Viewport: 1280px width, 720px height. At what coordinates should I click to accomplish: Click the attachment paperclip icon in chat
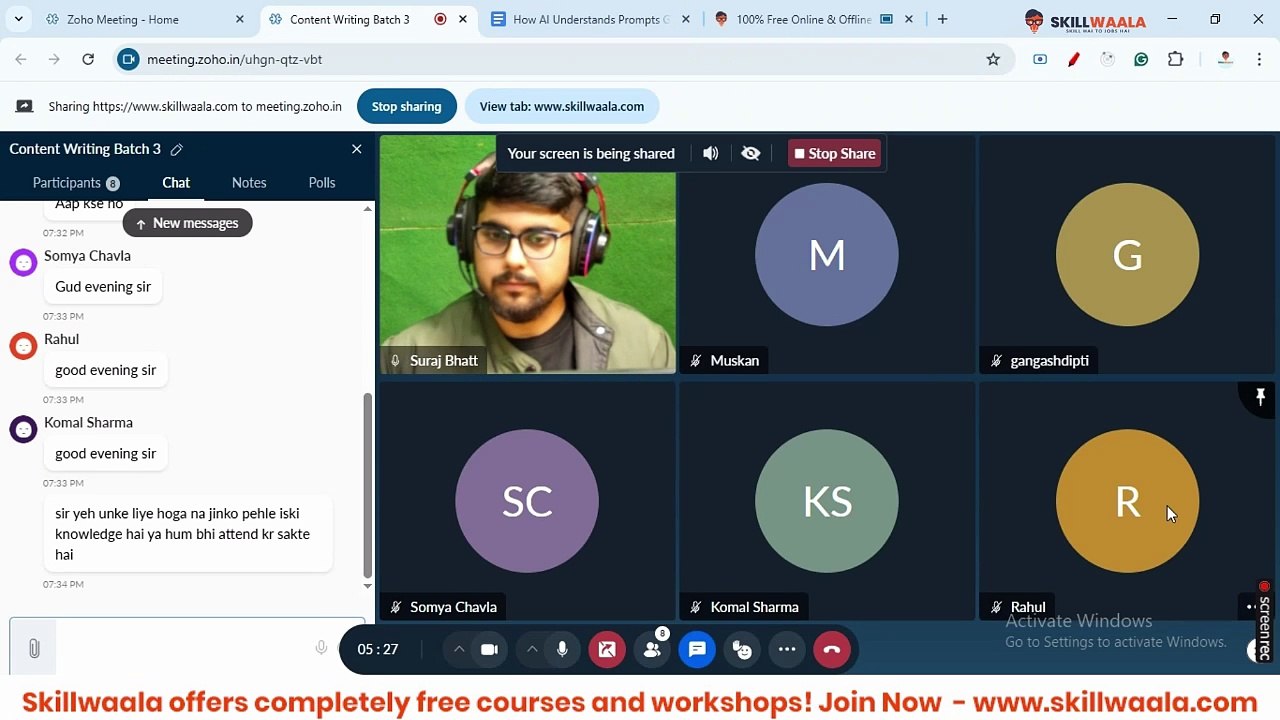coord(34,648)
